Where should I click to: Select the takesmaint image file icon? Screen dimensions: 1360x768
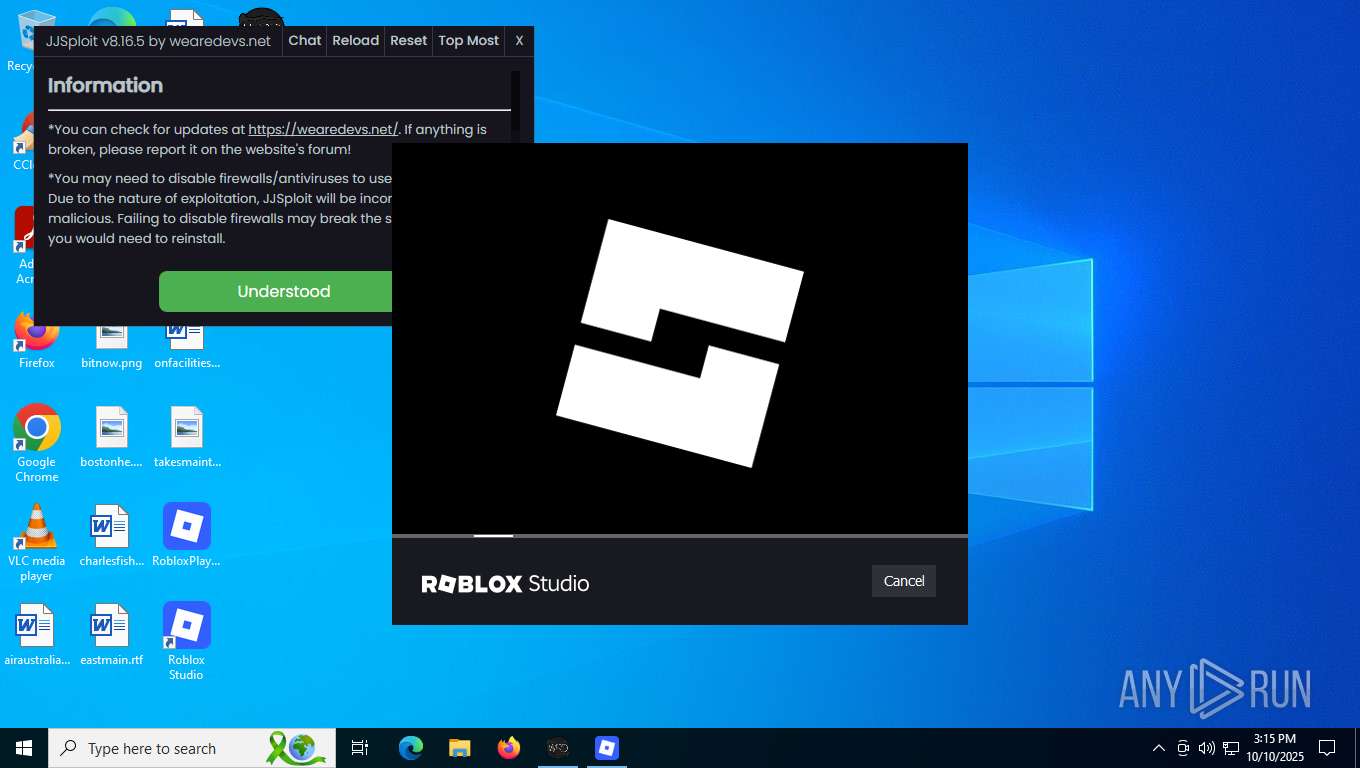pos(187,437)
